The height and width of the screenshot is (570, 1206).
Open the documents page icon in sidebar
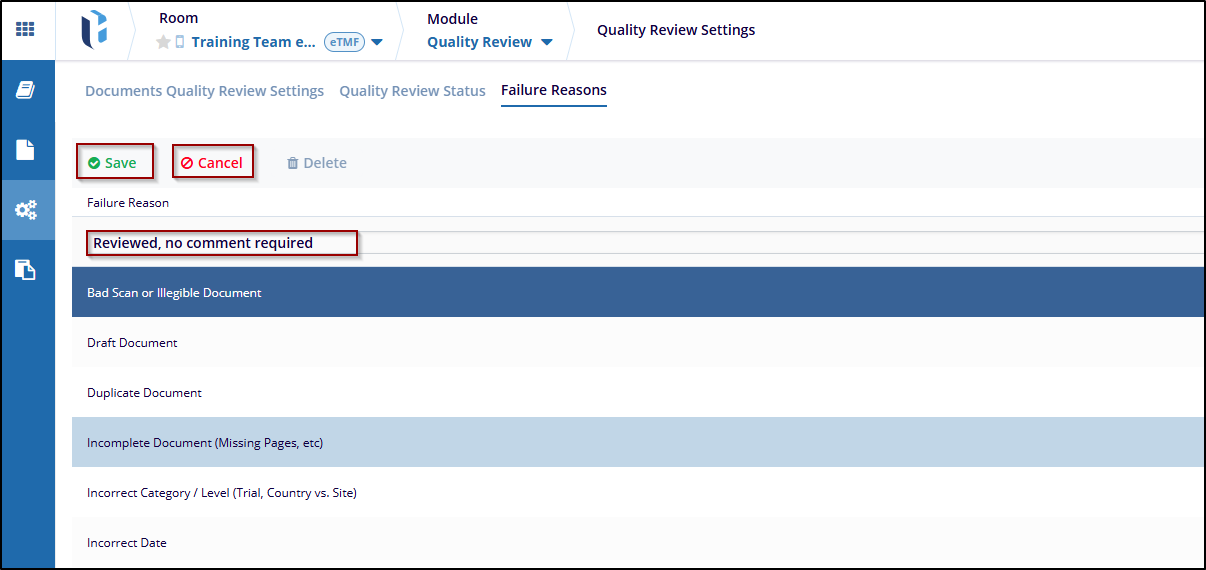(26, 150)
